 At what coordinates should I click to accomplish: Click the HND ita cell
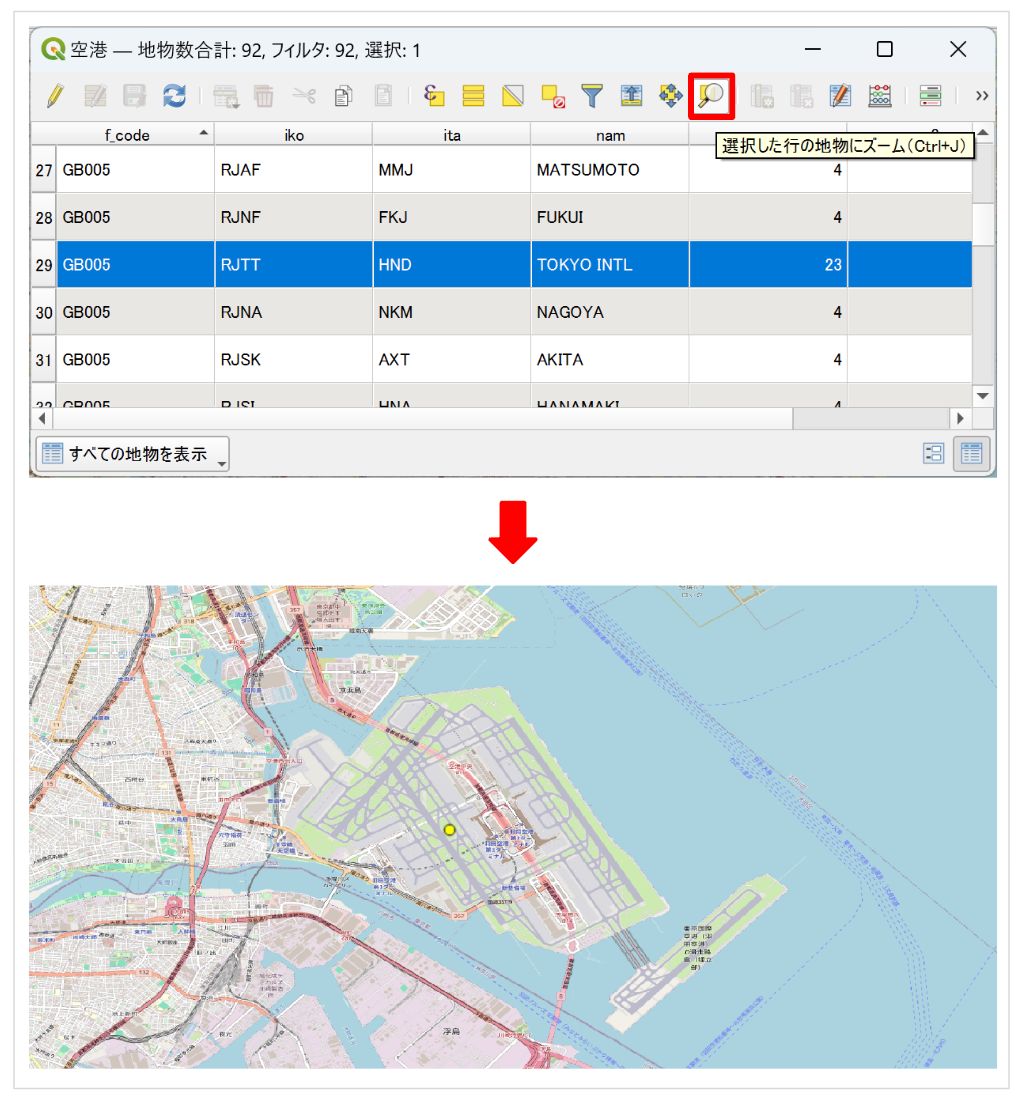[452, 265]
